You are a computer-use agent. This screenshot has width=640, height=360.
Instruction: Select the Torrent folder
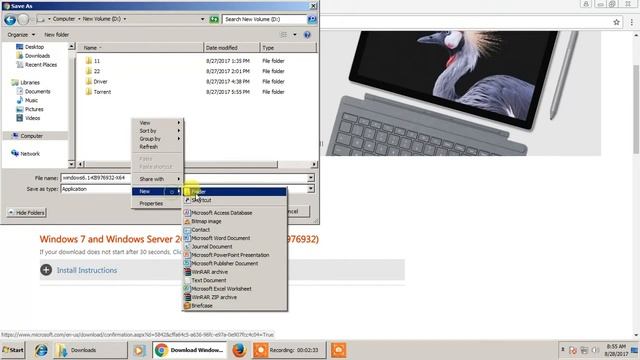(102, 92)
